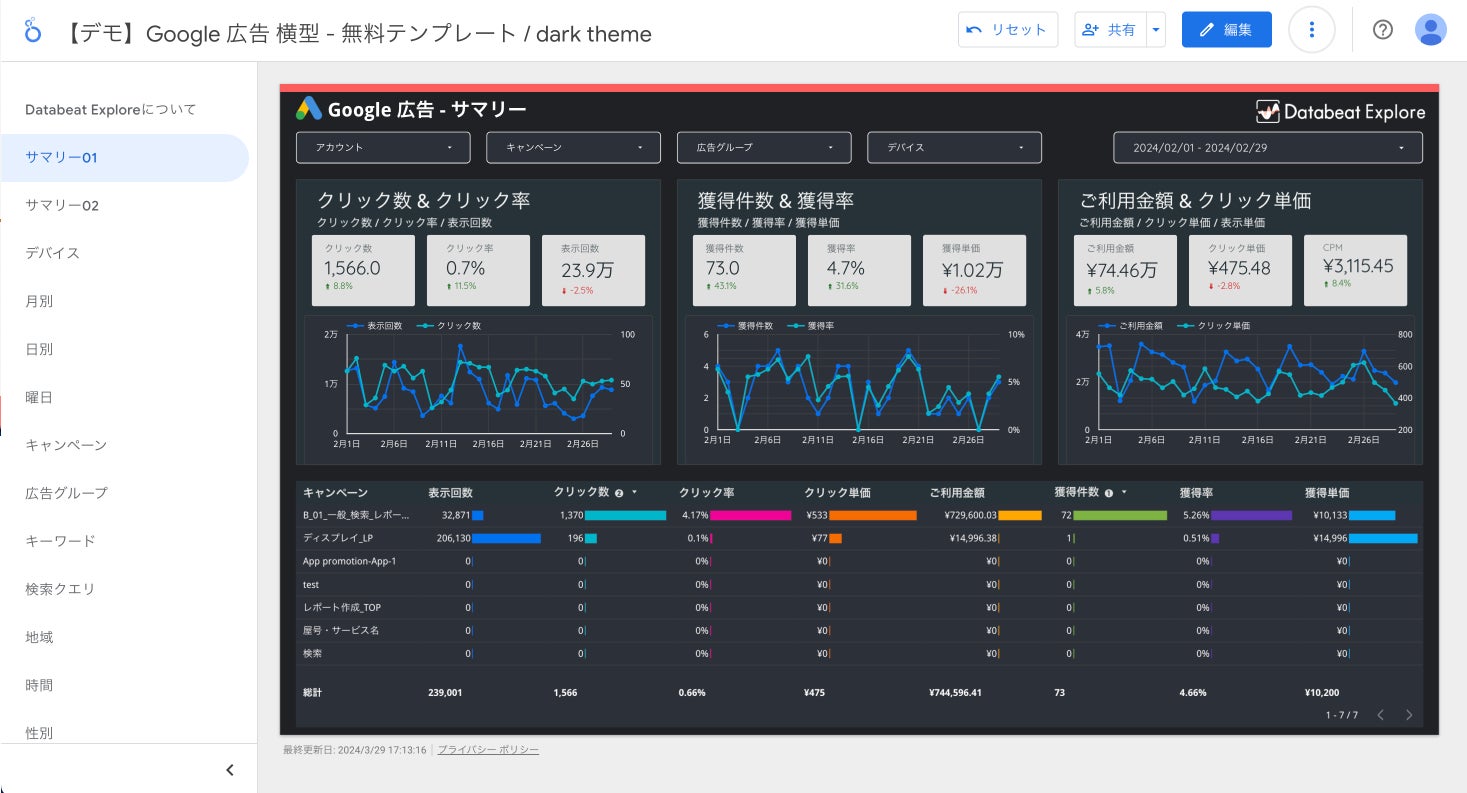
Task: Select the レポート作成_TOP campaign row
Action: click(x=857, y=607)
